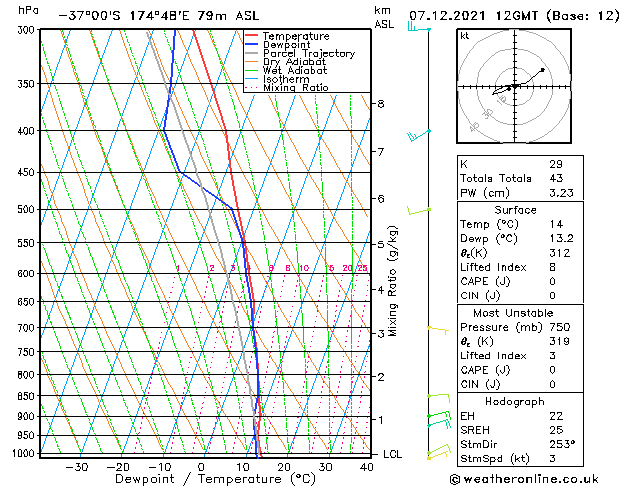Click the cyan wind barb at 400 hPa
The height and width of the screenshot is (486, 629).
(x=418, y=135)
